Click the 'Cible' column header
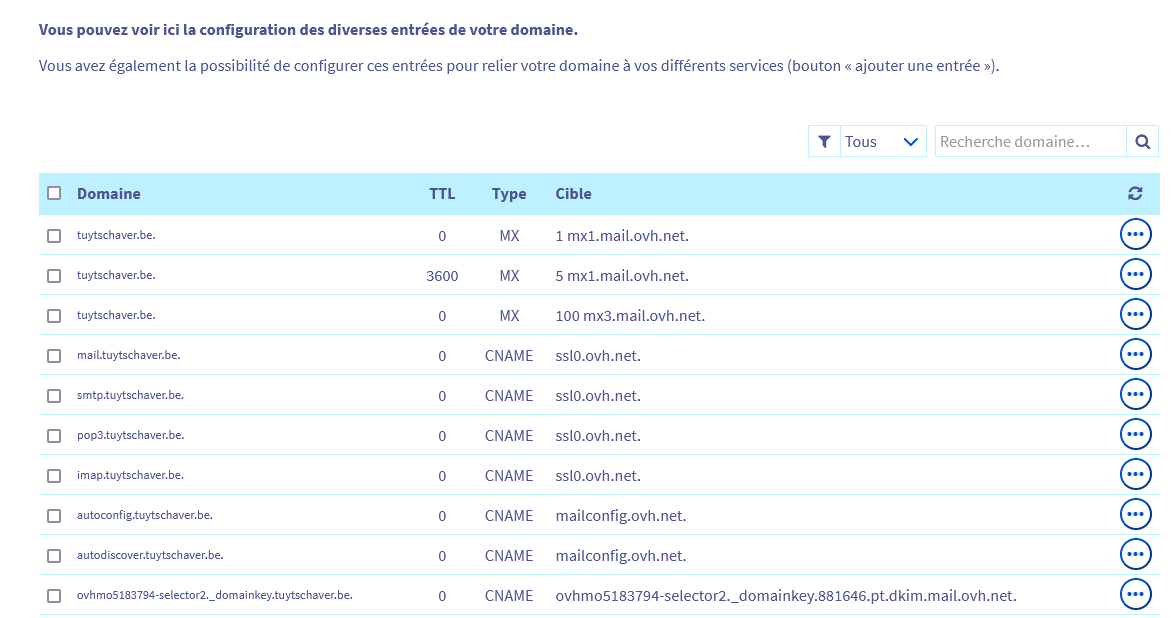The width and height of the screenshot is (1176, 618). coord(573,194)
